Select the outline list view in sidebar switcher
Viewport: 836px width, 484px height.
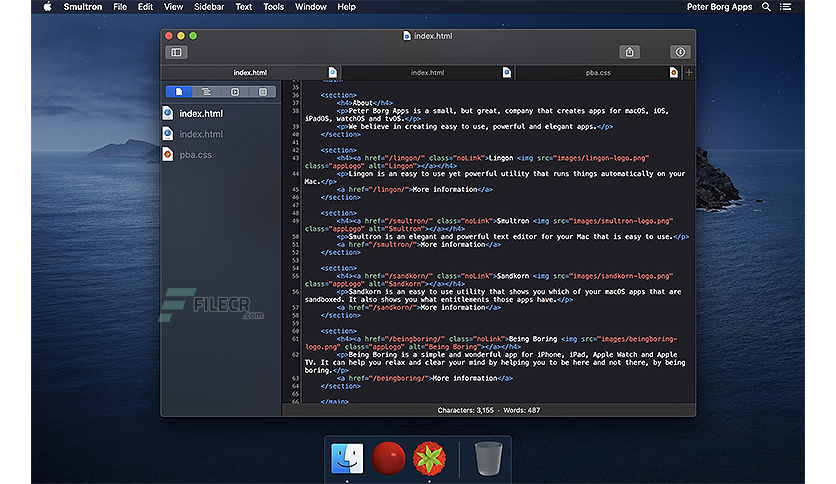pyautogui.click(x=206, y=92)
